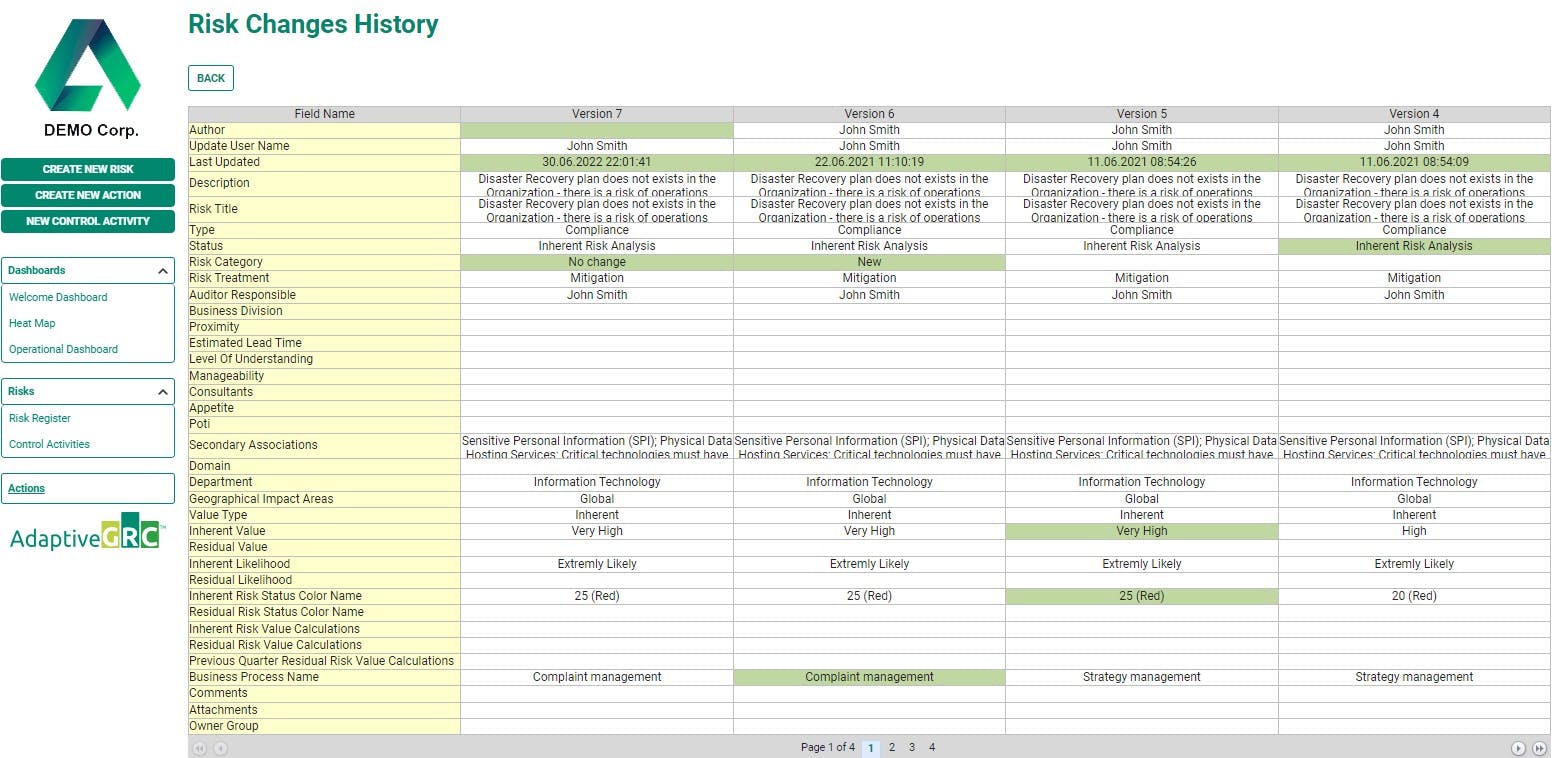Click the 'Department' field name

pos(325,482)
